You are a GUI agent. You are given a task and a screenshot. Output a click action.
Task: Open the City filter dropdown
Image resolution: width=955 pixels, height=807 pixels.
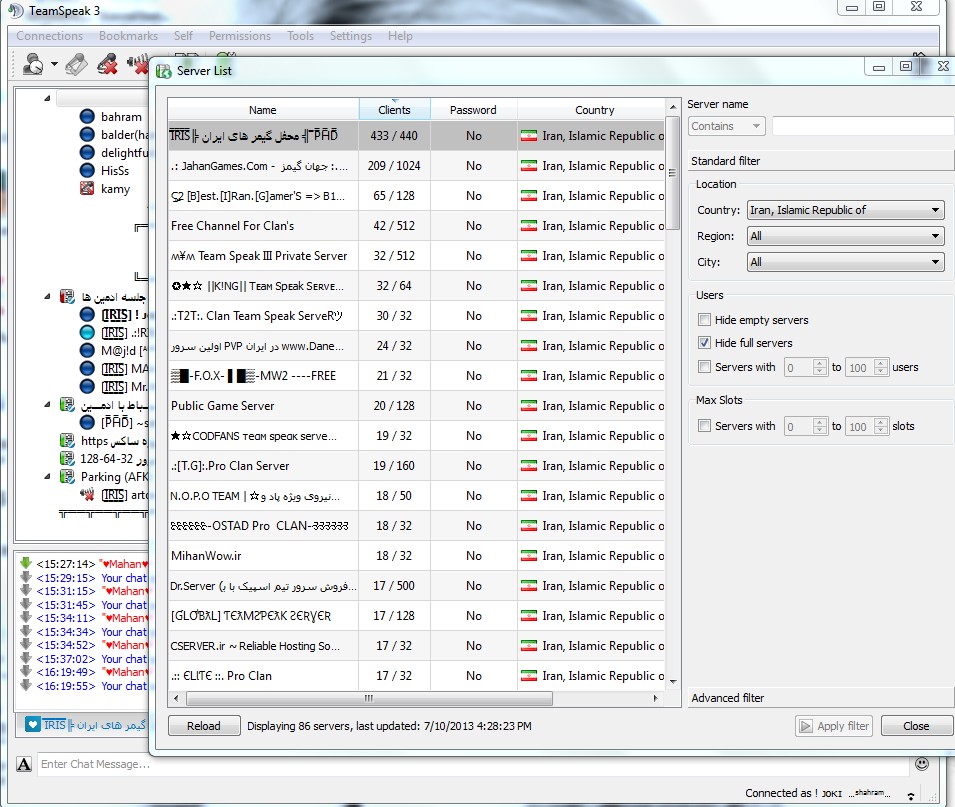point(845,263)
